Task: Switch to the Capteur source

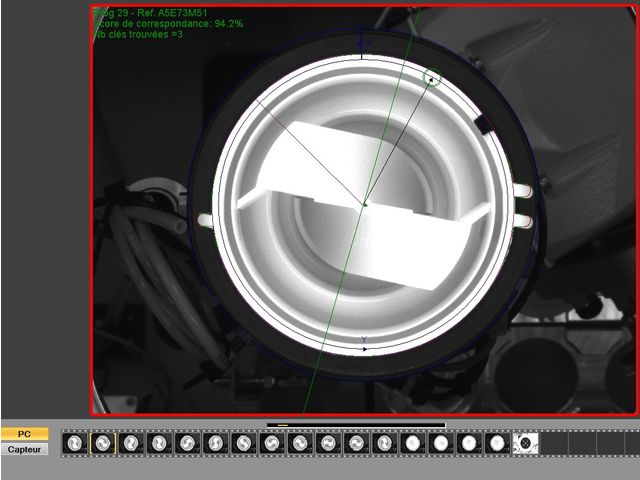Action: pos(25,449)
